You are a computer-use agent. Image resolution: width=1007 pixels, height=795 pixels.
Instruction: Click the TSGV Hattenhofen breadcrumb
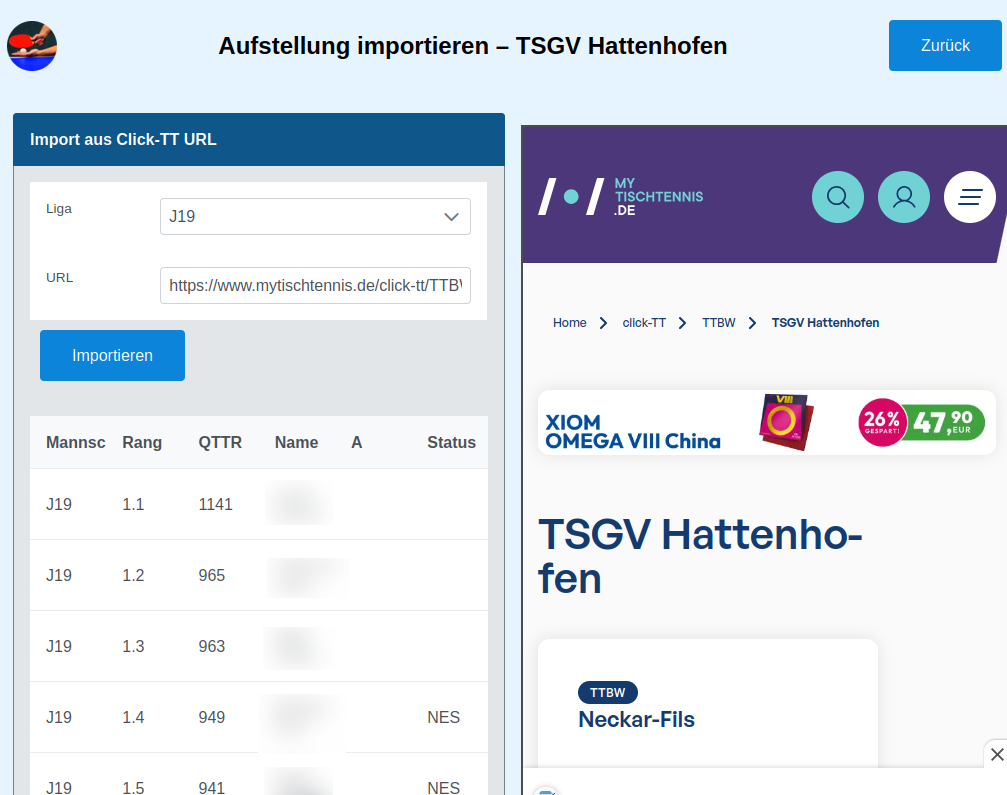click(x=825, y=322)
